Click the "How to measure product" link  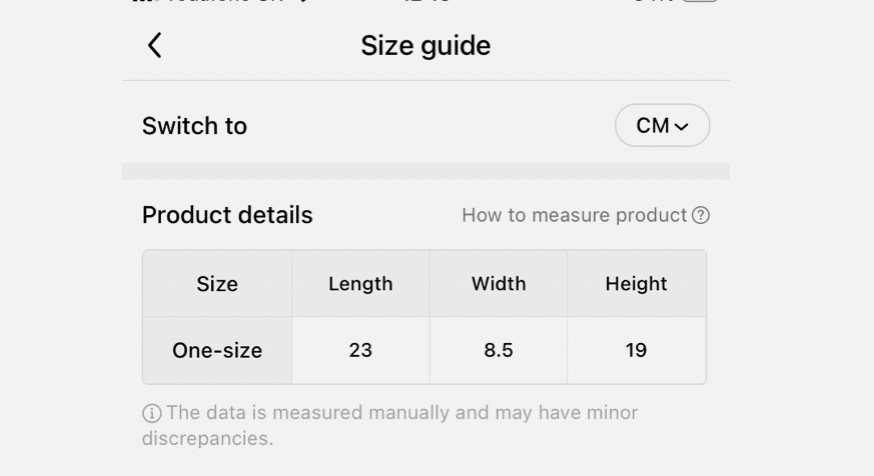click(x=574, y=215)
